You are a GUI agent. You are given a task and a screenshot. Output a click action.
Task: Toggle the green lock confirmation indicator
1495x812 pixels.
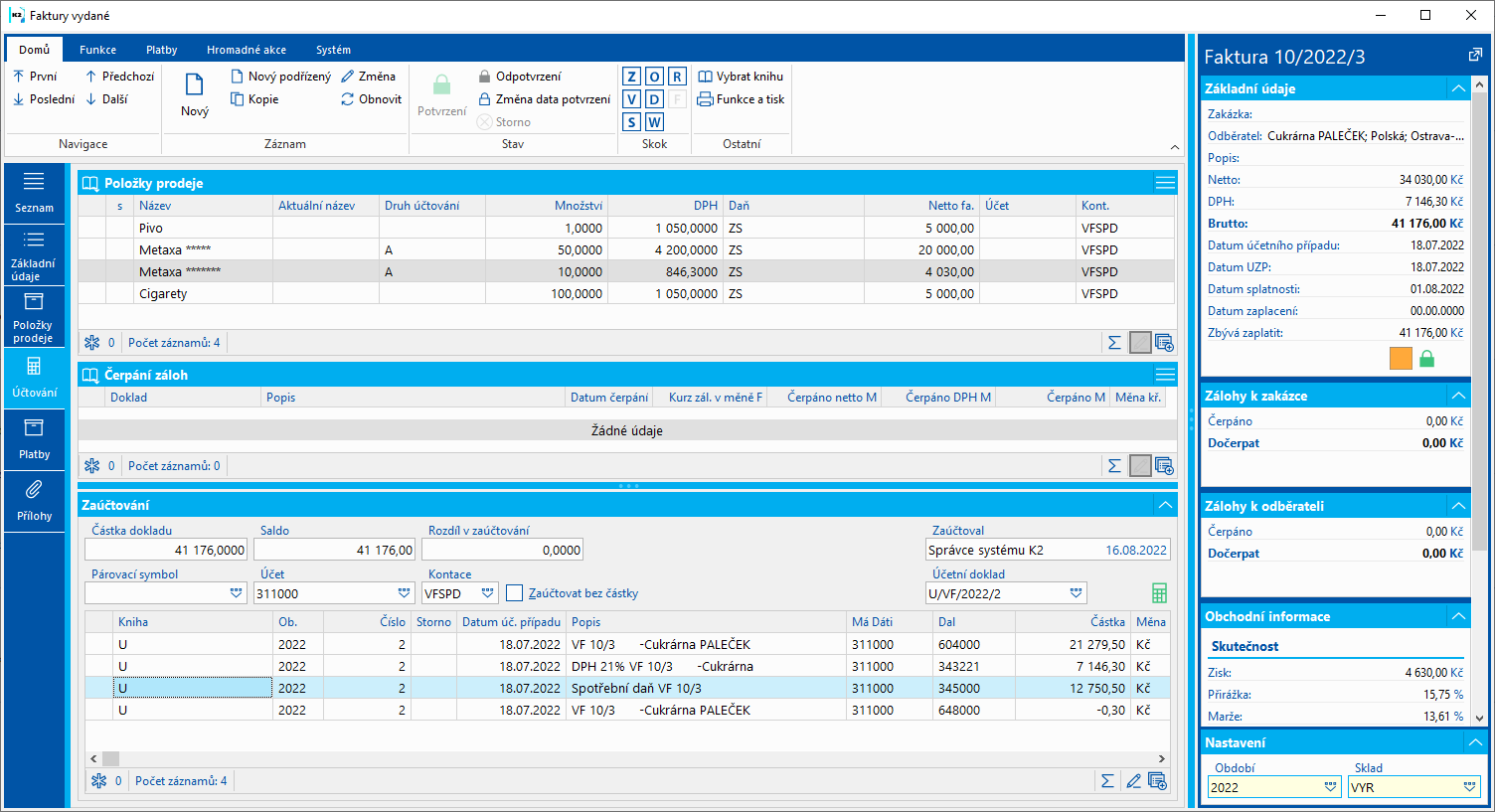1427,359
